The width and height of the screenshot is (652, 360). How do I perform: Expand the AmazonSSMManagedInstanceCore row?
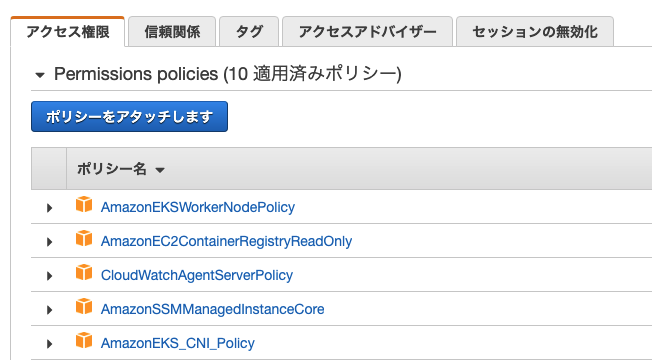(x=49, y=310)
